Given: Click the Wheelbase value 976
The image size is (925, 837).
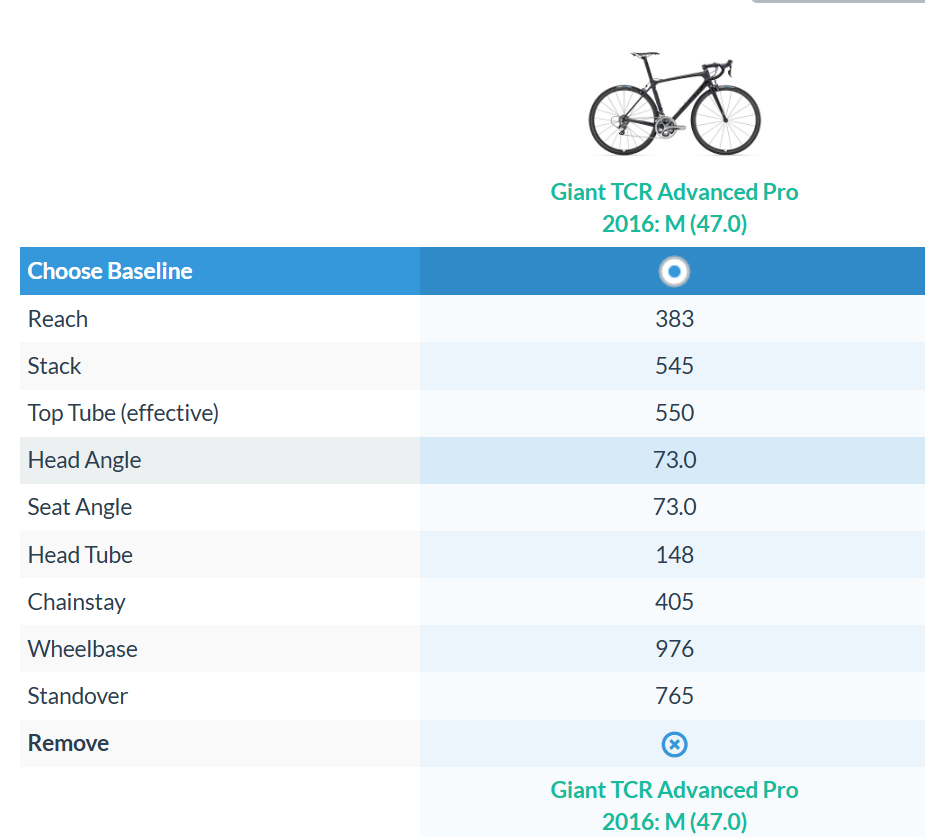Looking at the screenshot, I should [675, 649].
